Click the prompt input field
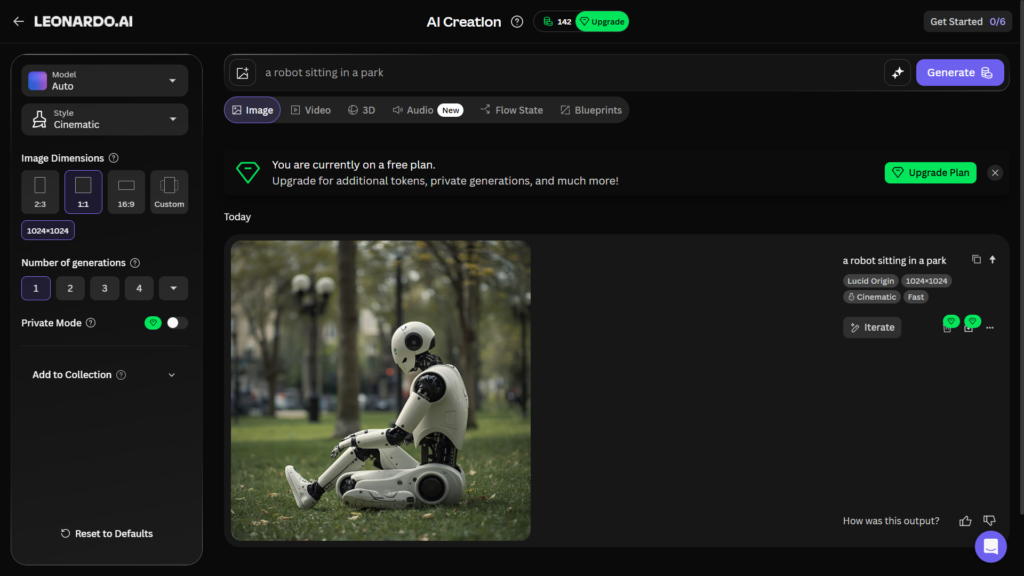1024x576 pixels. tap(568, 72)
